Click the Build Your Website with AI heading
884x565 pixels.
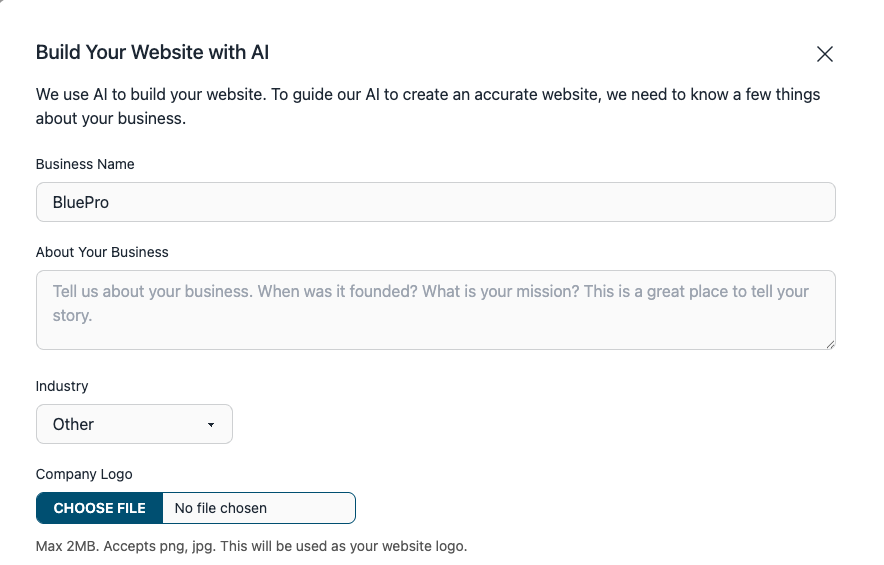pos(152,52)
